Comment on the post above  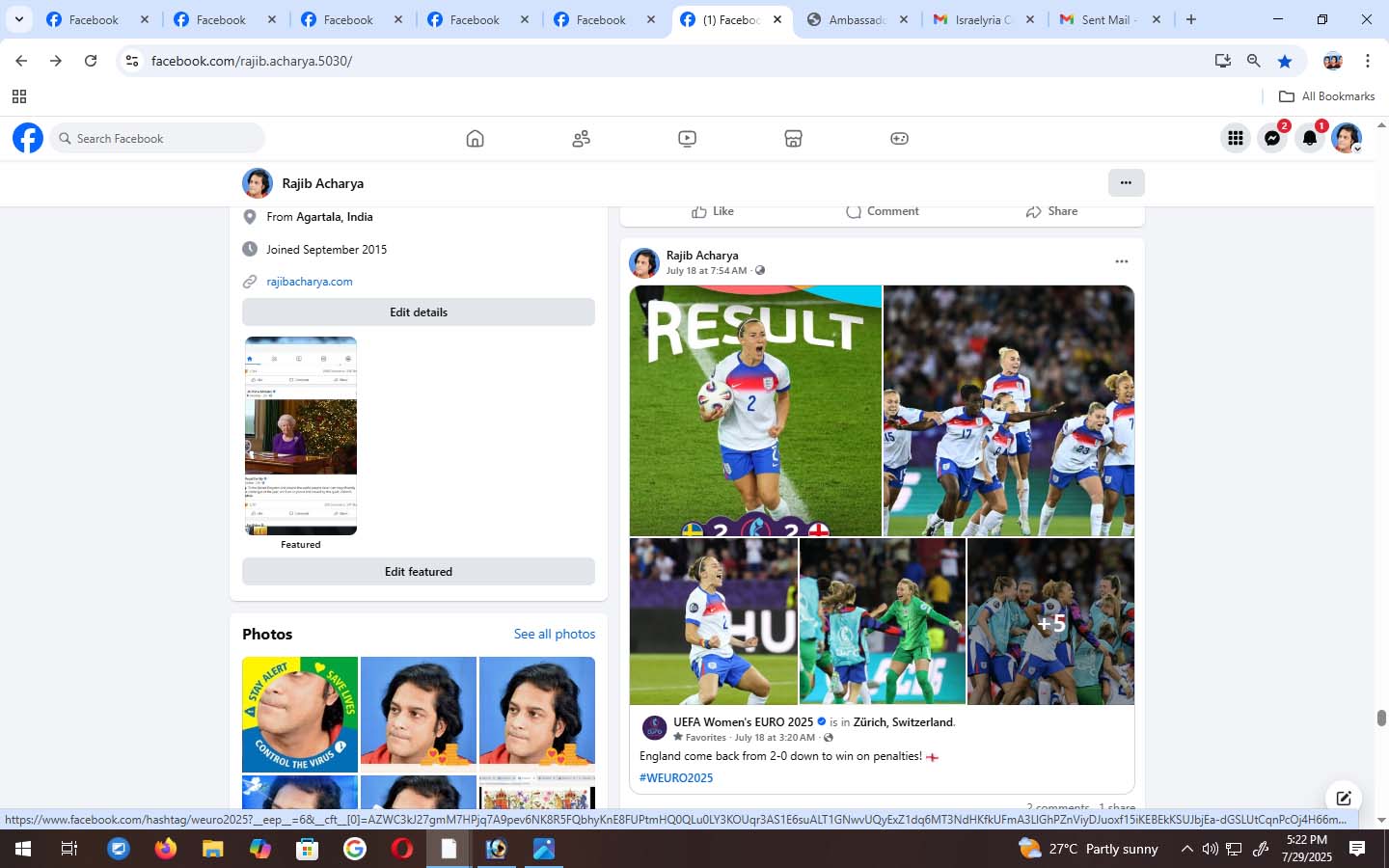coord(882,211)
